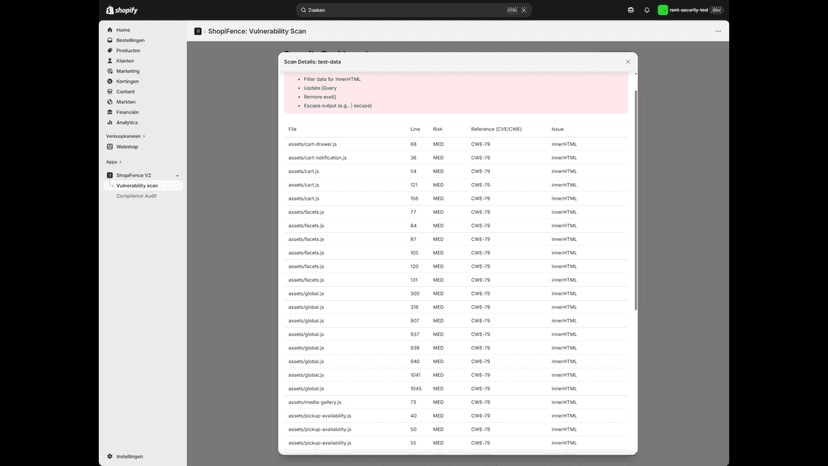Click the Content sidebar icon
The image size is (828, 466).
[x=110, y=91]
